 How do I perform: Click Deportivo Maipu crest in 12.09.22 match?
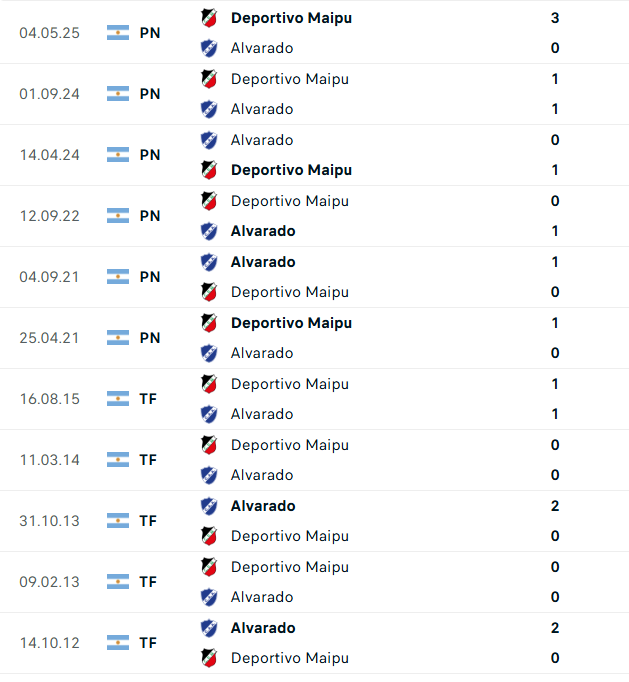[209, 201]
